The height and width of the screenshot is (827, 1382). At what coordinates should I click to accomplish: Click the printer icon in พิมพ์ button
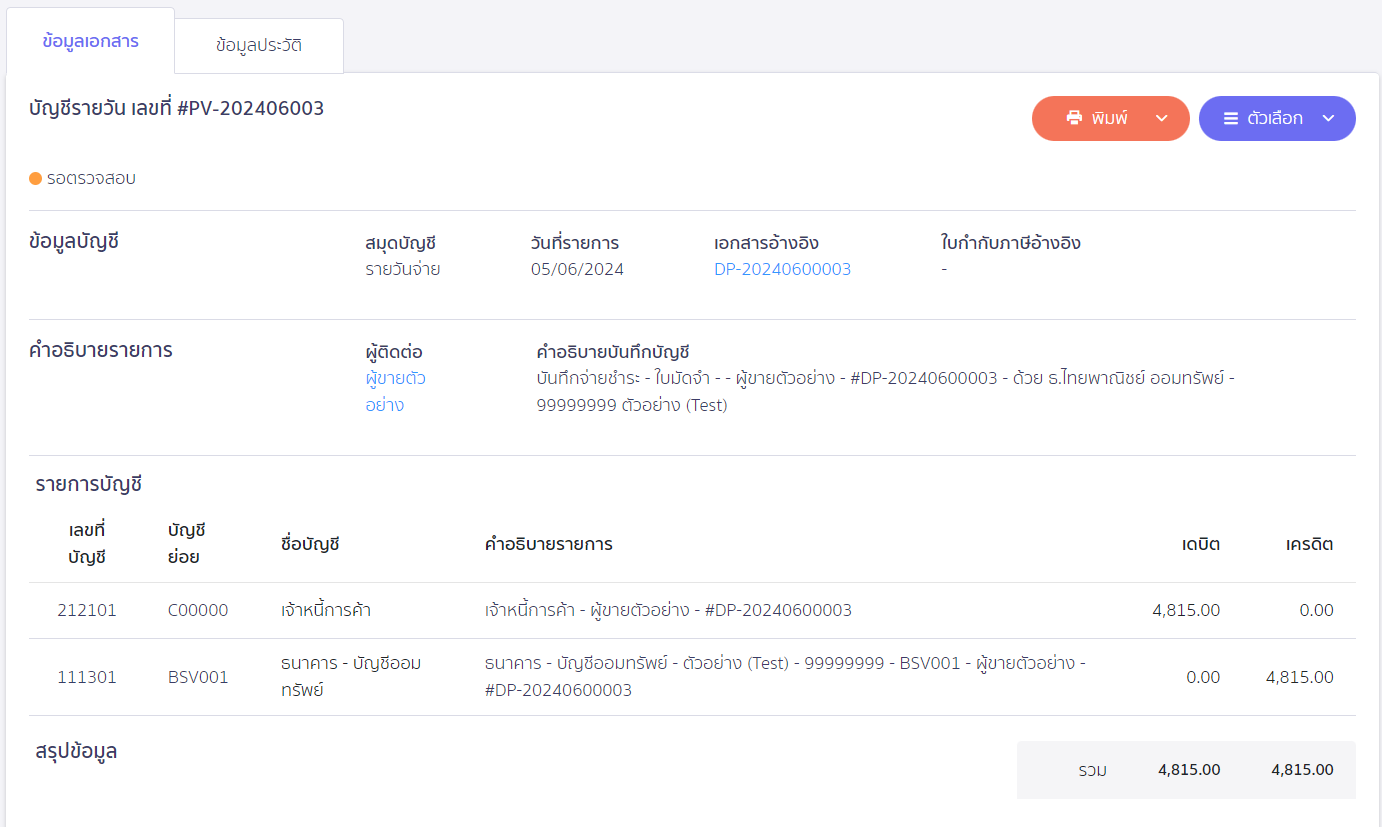point(1075,118)
